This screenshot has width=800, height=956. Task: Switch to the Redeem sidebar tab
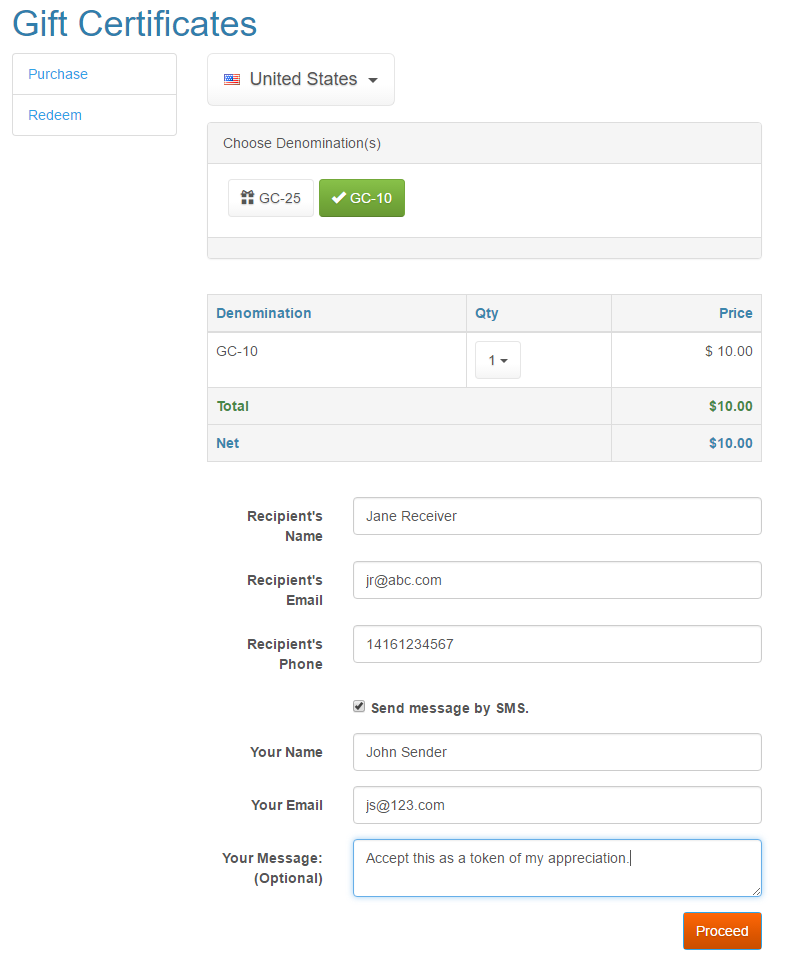point(95,115)
